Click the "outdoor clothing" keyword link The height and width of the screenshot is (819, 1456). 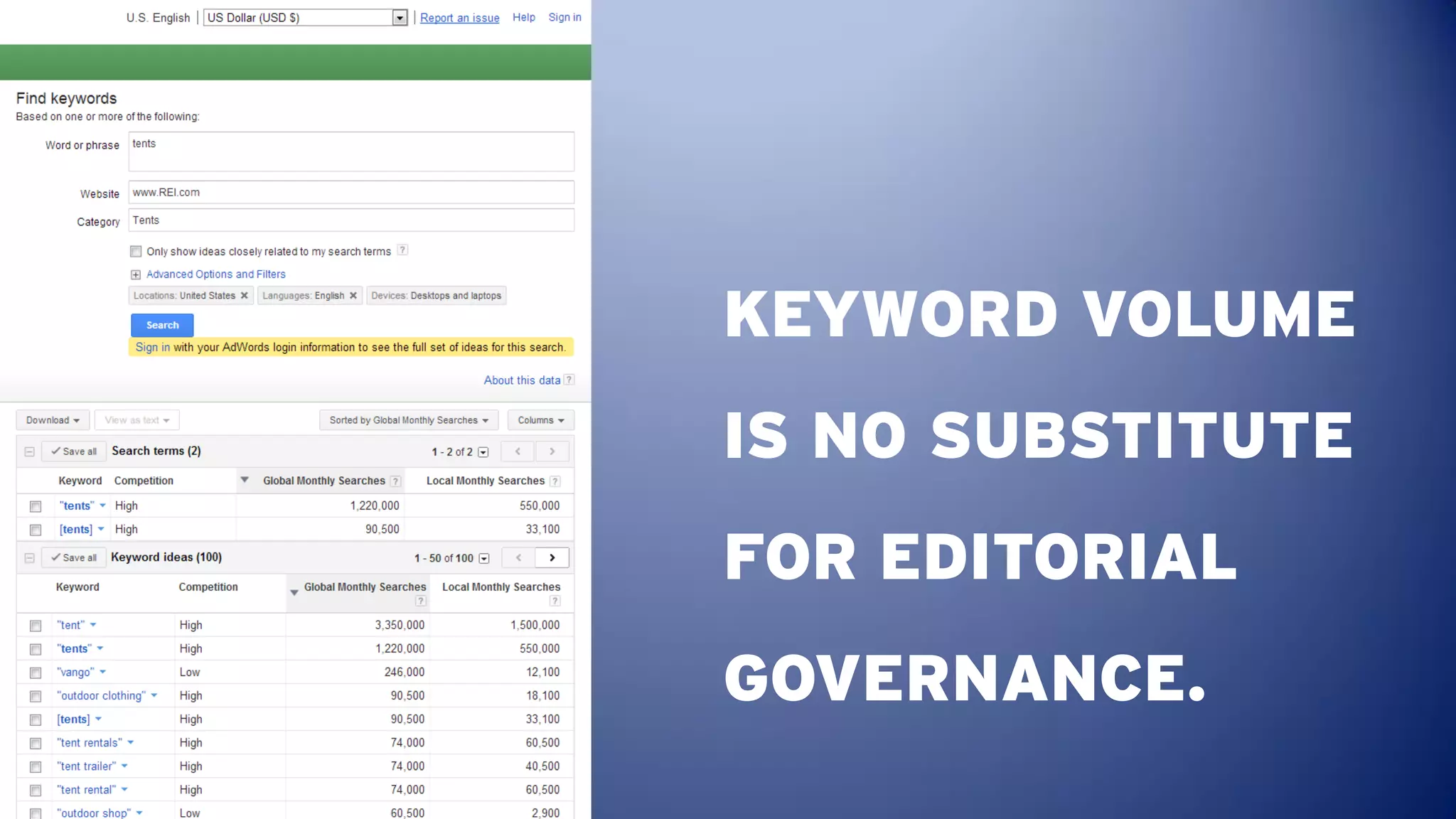pos(101,695)
